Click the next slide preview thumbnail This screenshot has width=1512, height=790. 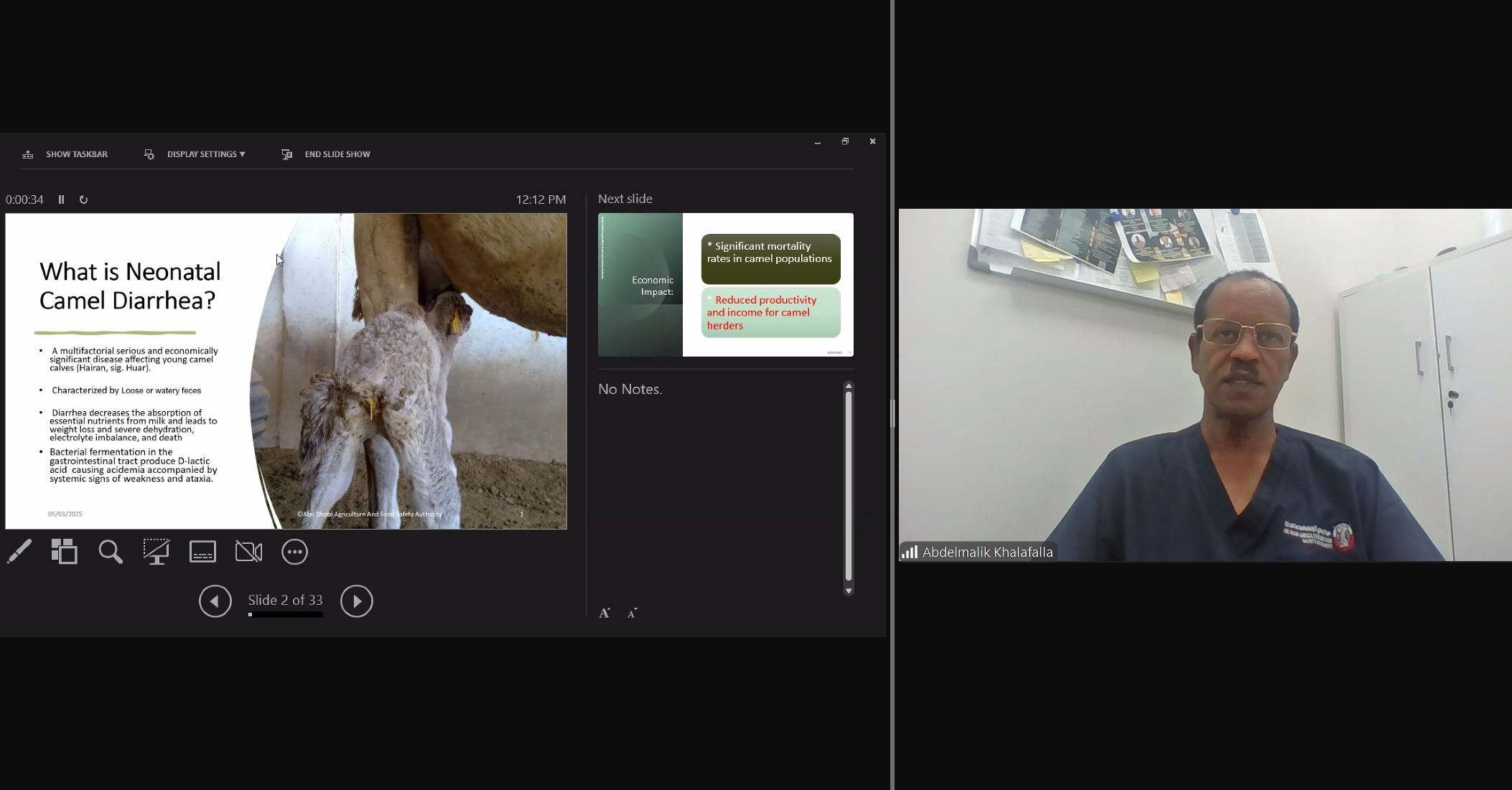(725, 285)
